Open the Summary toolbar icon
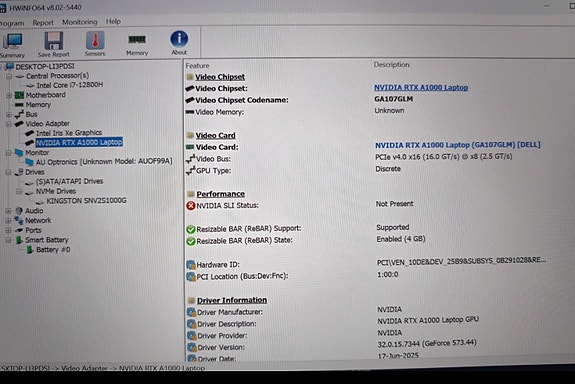This screenshot has height=384, width=575. (x=12, y=45)
